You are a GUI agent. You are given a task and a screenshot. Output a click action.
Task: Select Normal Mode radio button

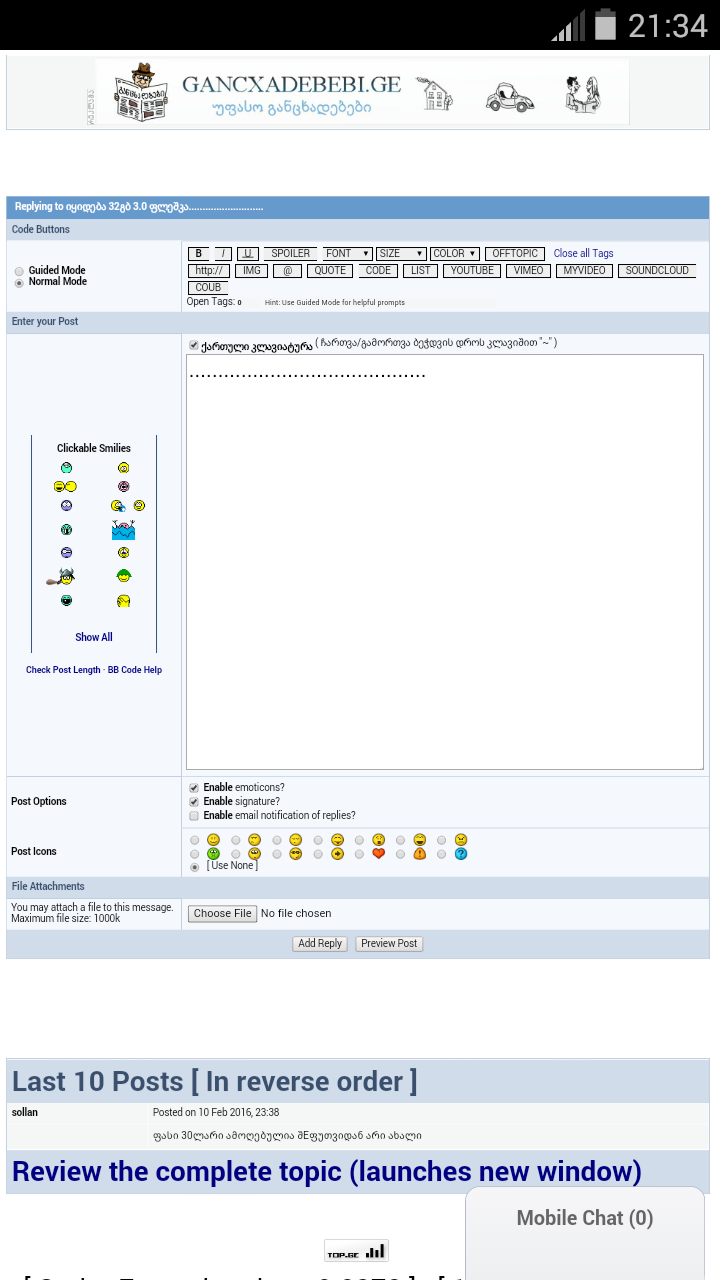19,283
